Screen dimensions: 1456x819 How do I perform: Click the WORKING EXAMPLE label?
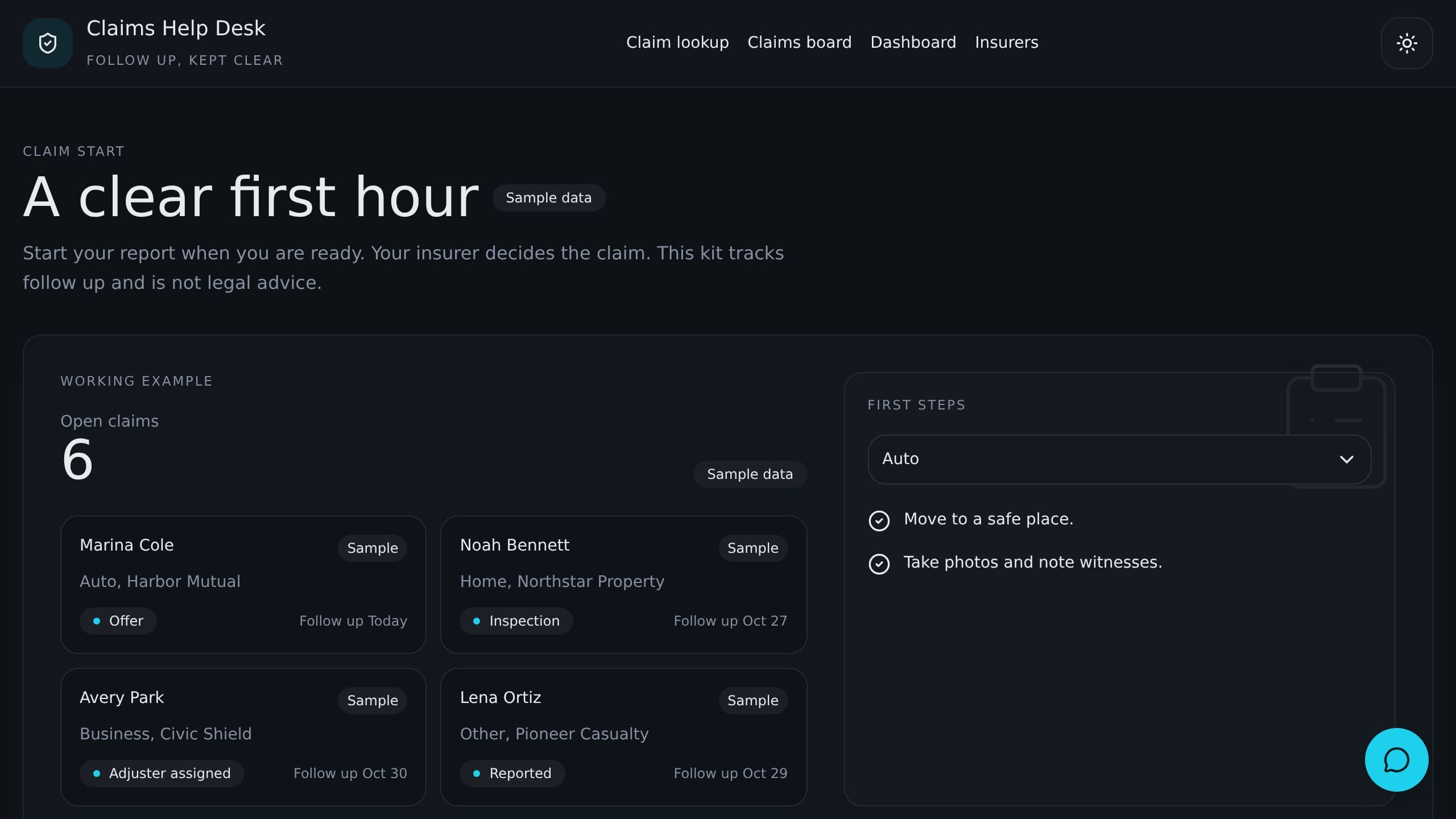pos(136,381)
